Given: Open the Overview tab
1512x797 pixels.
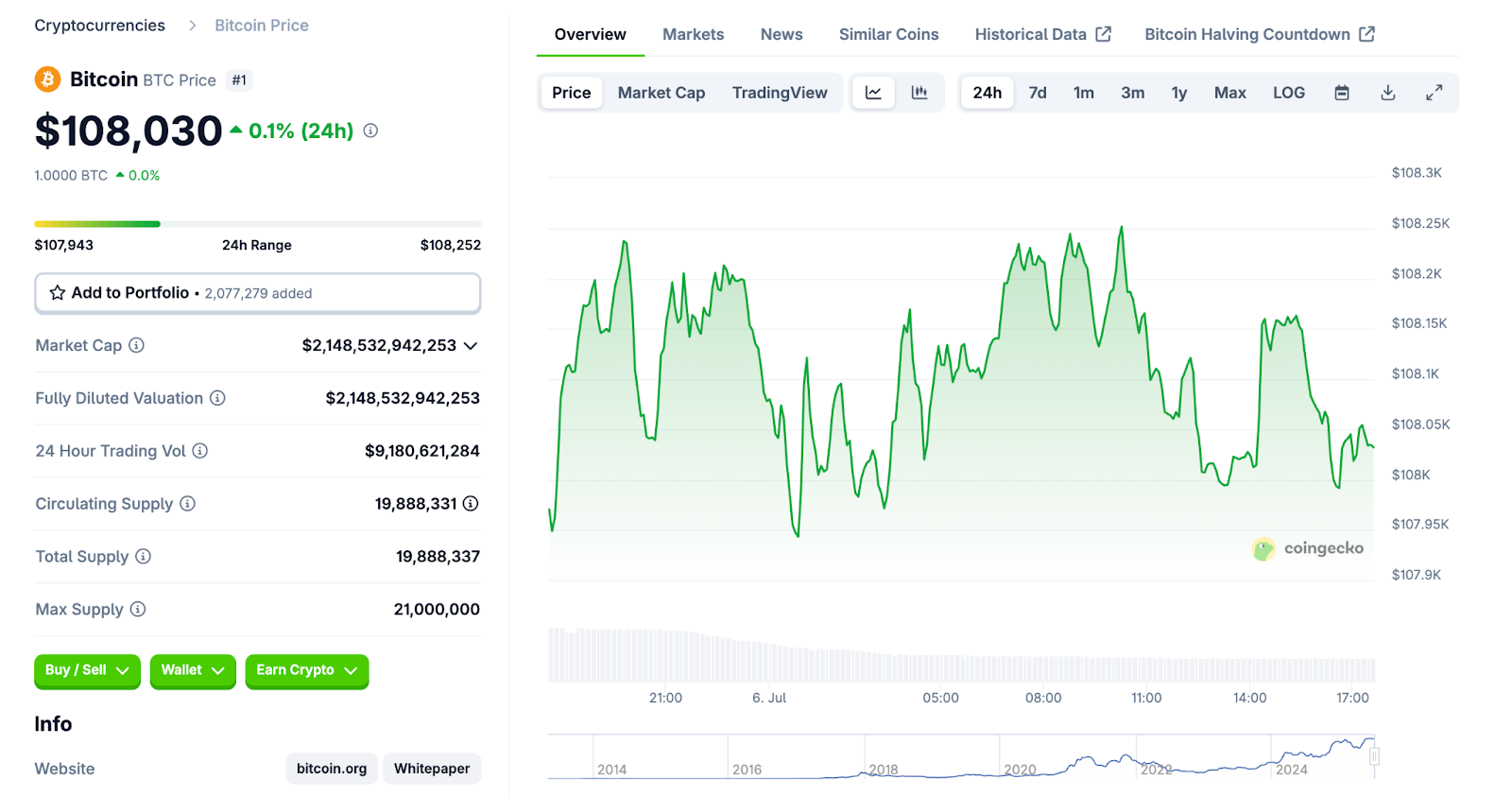Looking at the screenshot, I should (591, 34).
